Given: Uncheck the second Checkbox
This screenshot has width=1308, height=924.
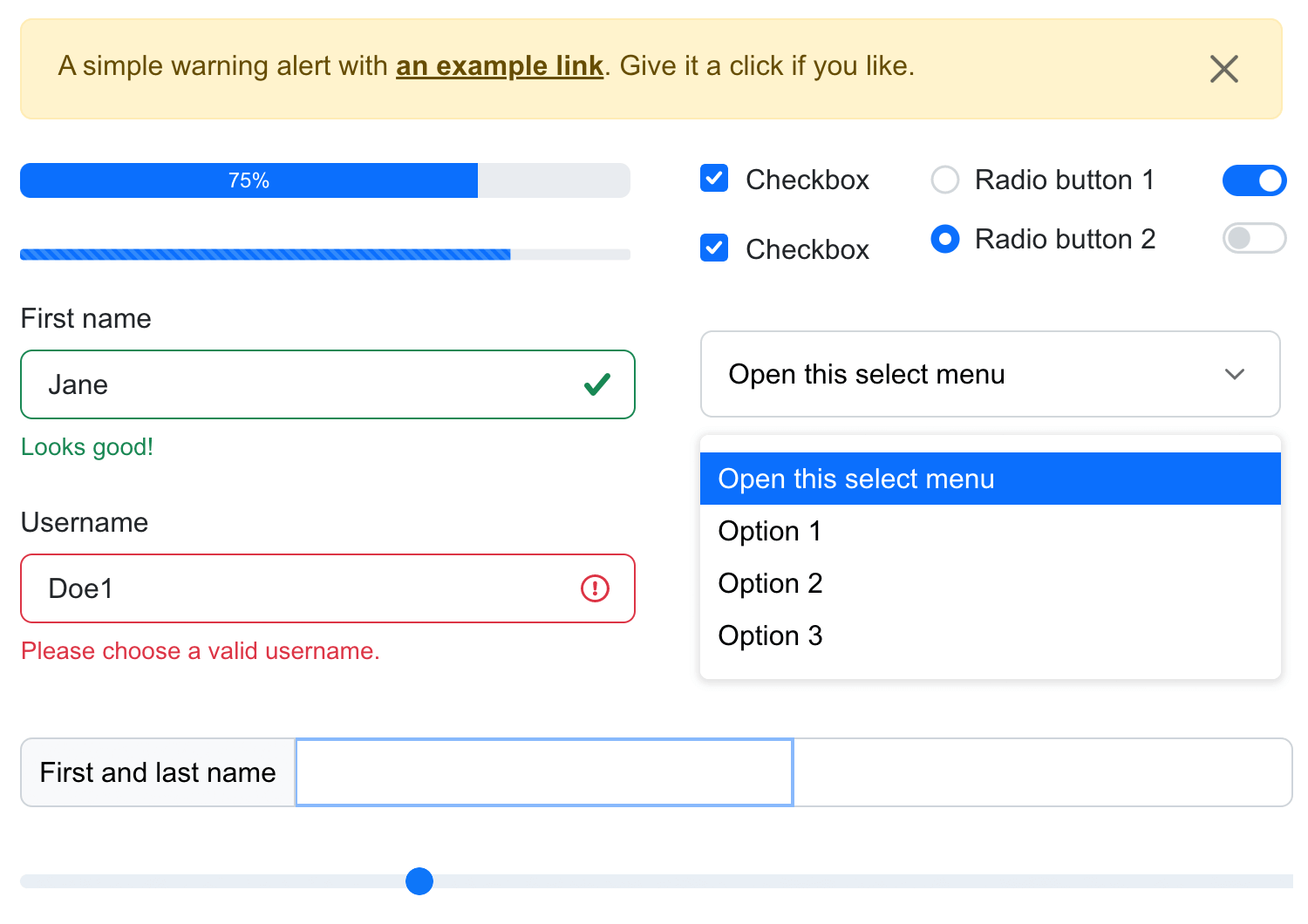Looking at the screenshot, I should (714, 248).
